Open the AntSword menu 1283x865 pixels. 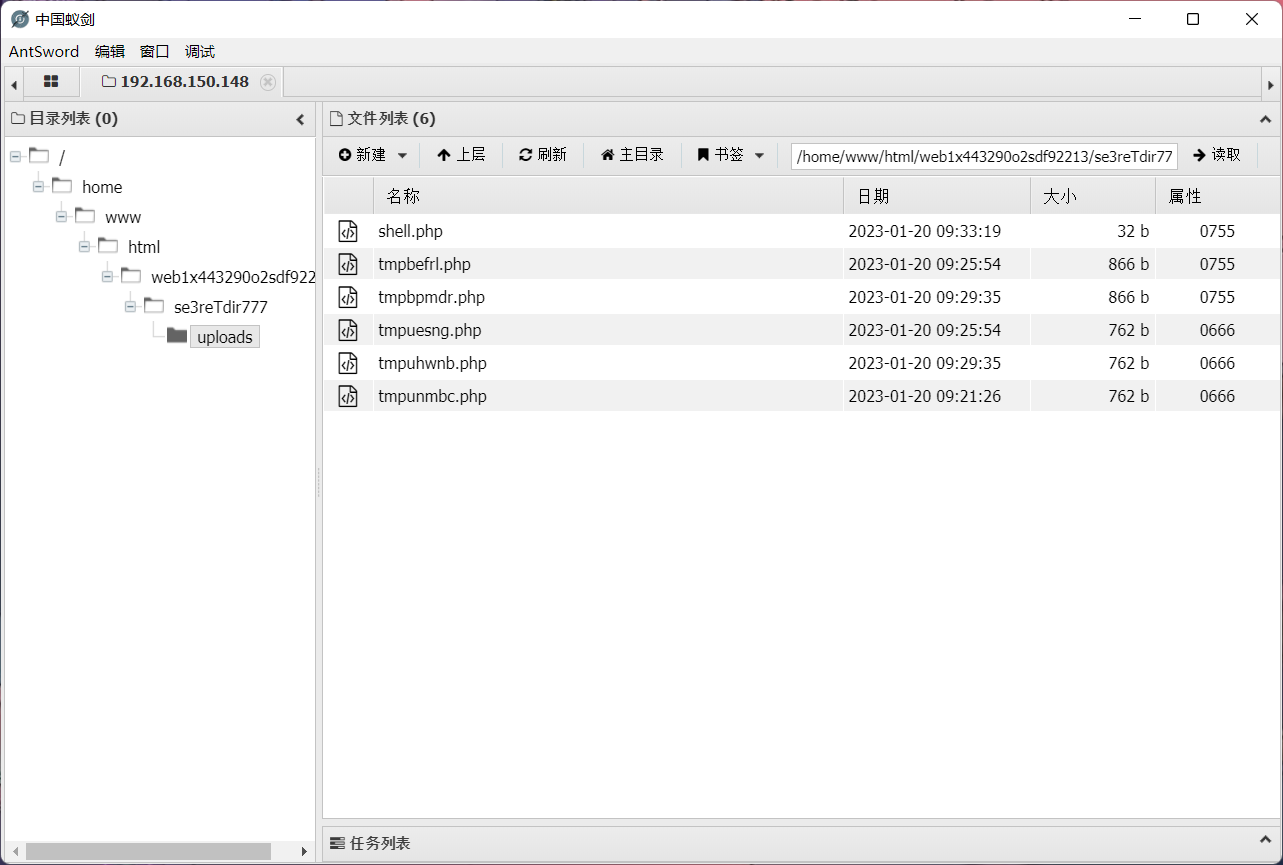click(x=44, y=52)
